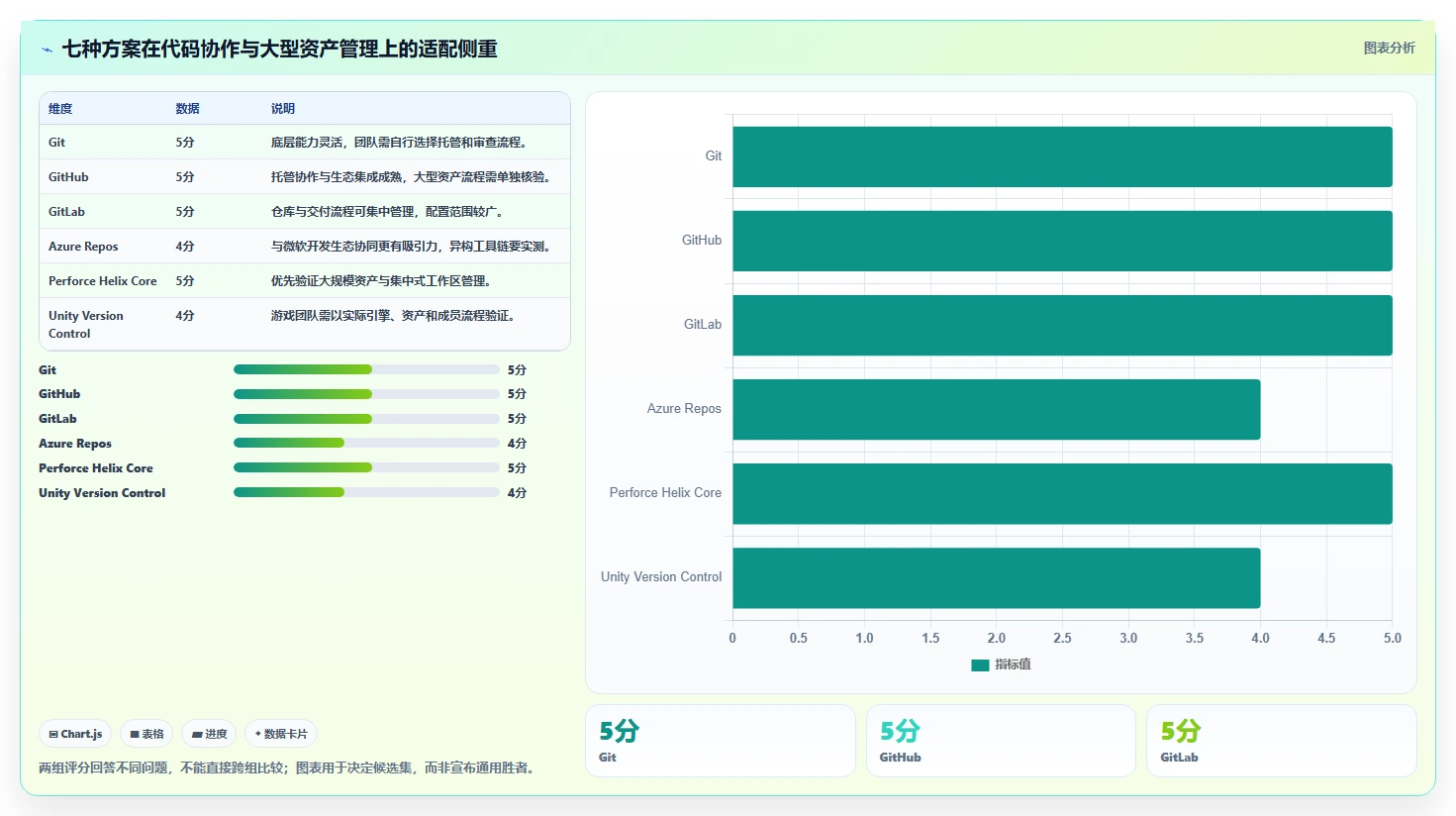Click the icon left of the page title
Screen dimensions: 1456x816
click(x=47, y=50)
